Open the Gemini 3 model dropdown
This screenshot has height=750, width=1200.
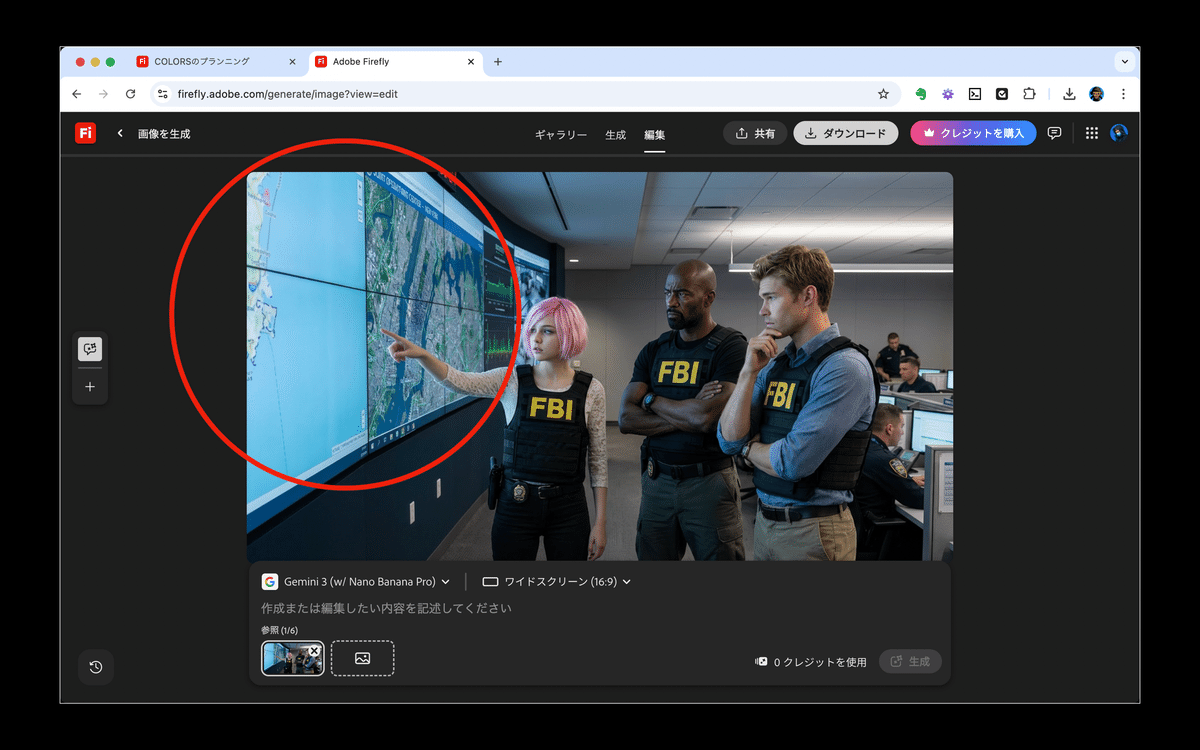(x=356, y=582)
